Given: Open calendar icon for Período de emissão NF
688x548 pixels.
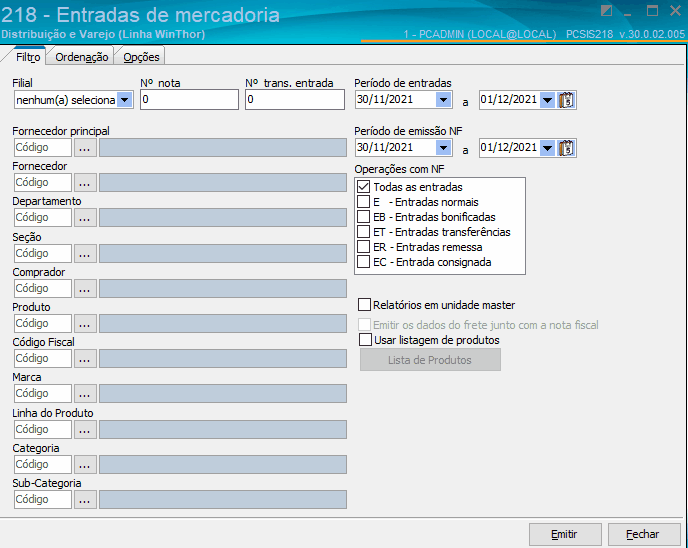Looking at the screenshot, I should pos(566,148).
